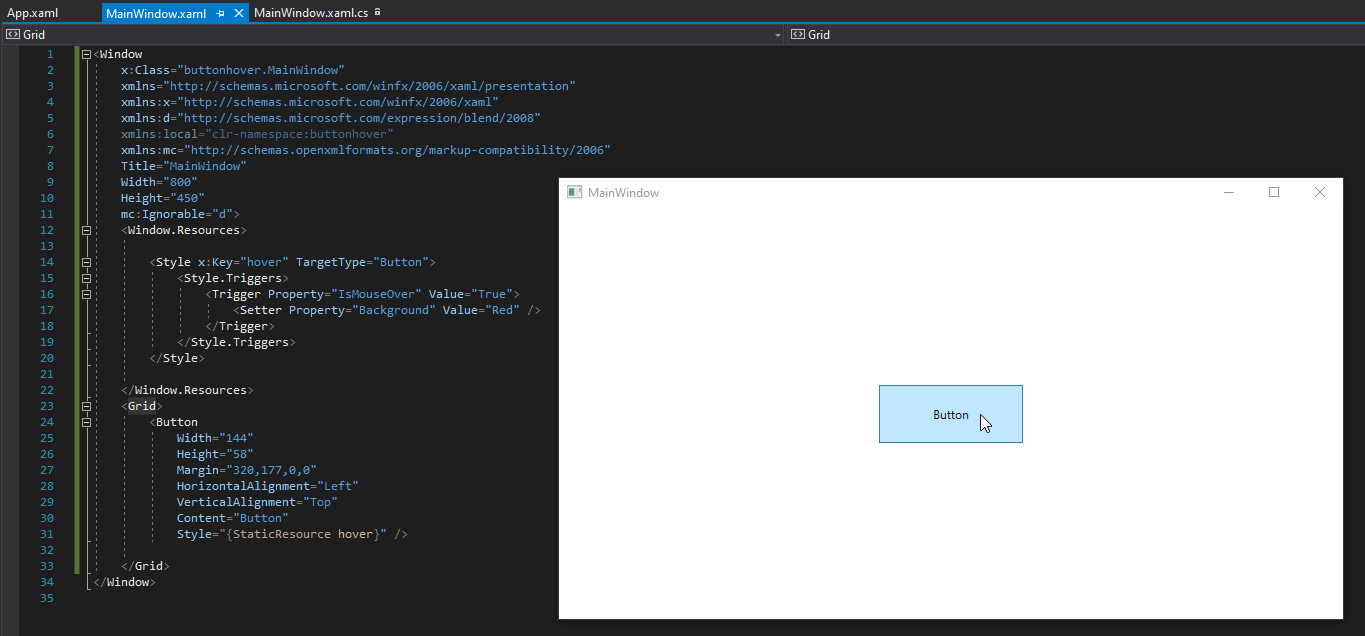Open the MainWindow.xaml.cs code file tab
This screenshot has height=636, width=1365.
click(x=310, y=13)
